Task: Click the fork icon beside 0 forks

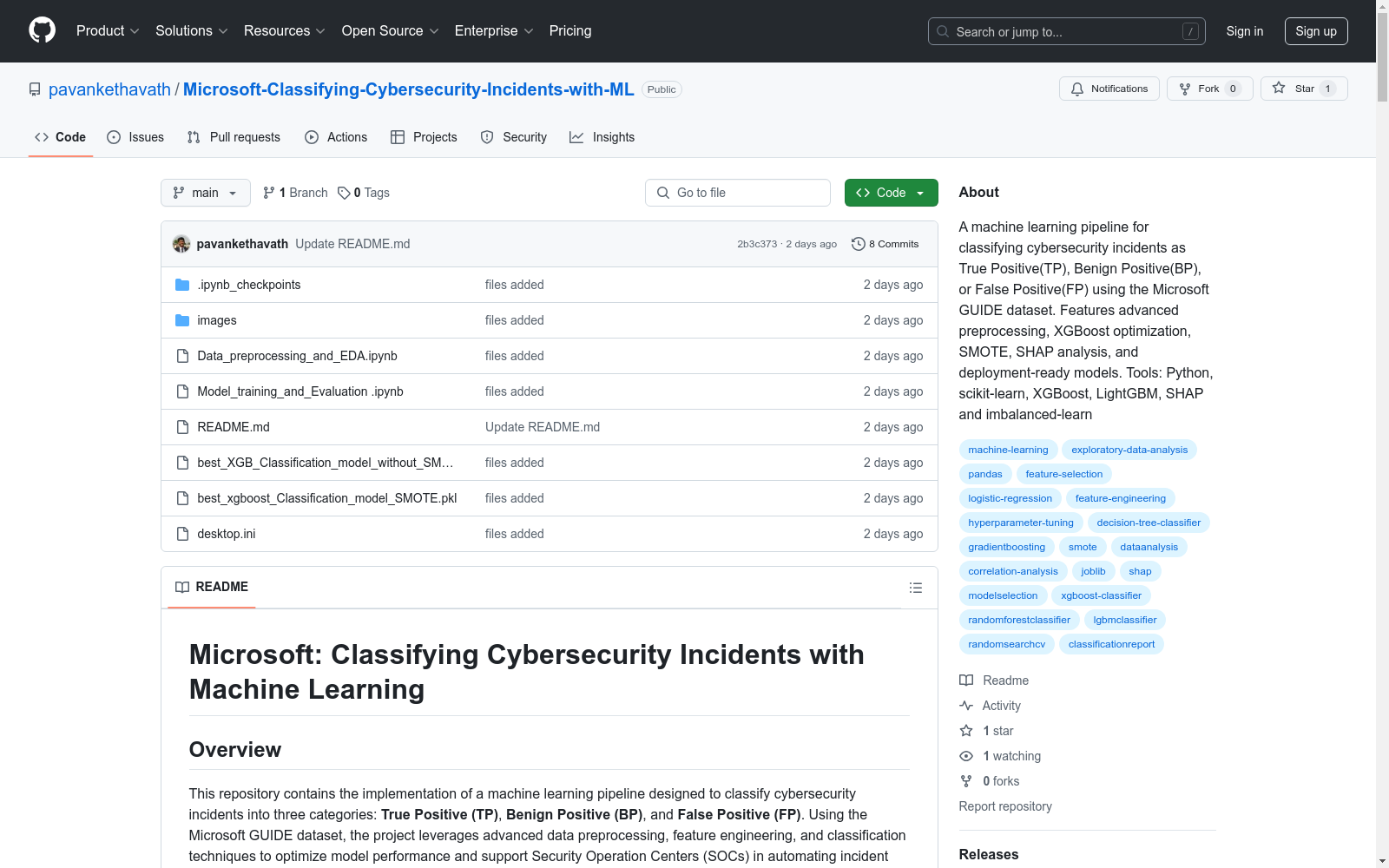Action: click(x=966, y=781)
